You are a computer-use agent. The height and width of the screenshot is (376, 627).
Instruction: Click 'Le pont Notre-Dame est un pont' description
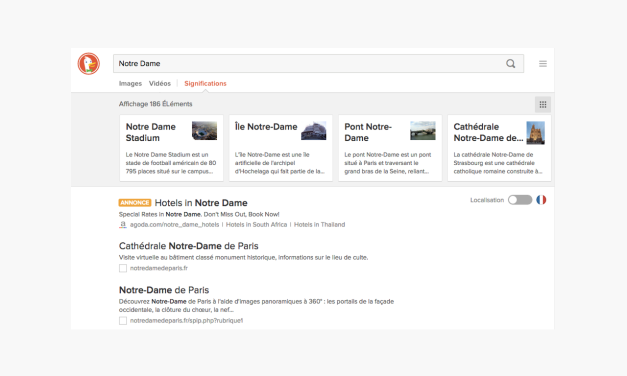[388, 163]
